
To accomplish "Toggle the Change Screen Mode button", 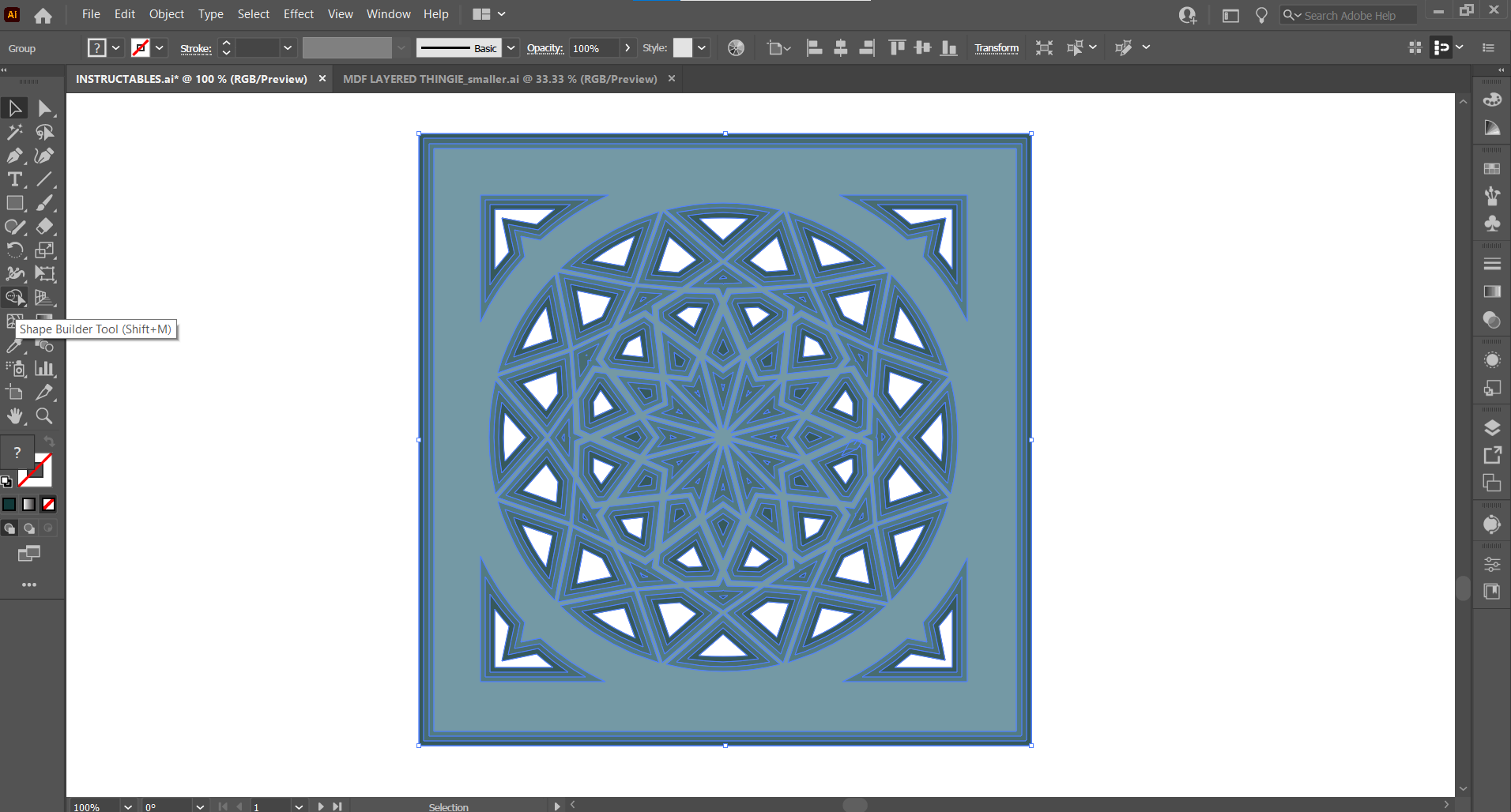I will [29, 554].
